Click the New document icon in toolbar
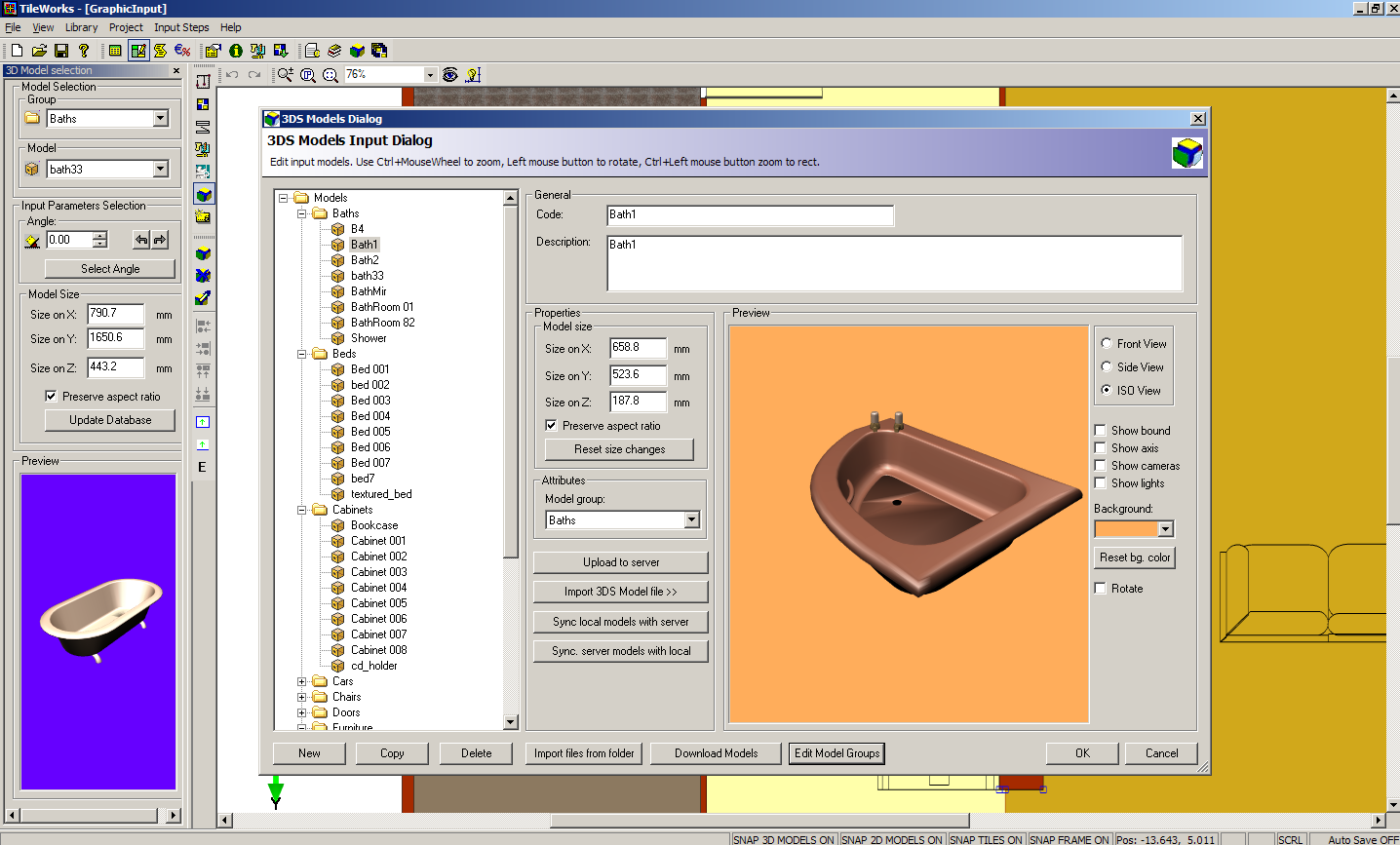This screenshot has height=845, width=1400. click(x=17, y=51)
